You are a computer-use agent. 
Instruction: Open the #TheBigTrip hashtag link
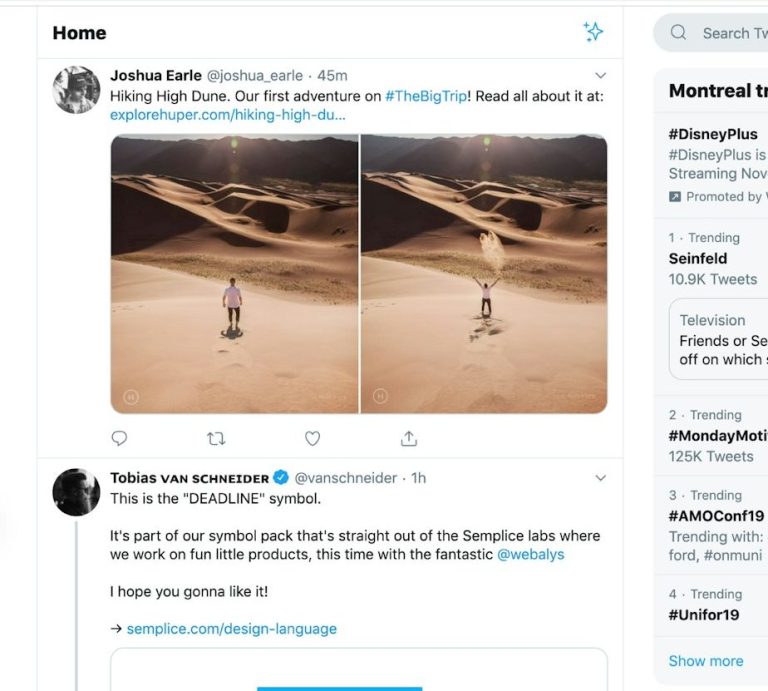pos(426,96)
